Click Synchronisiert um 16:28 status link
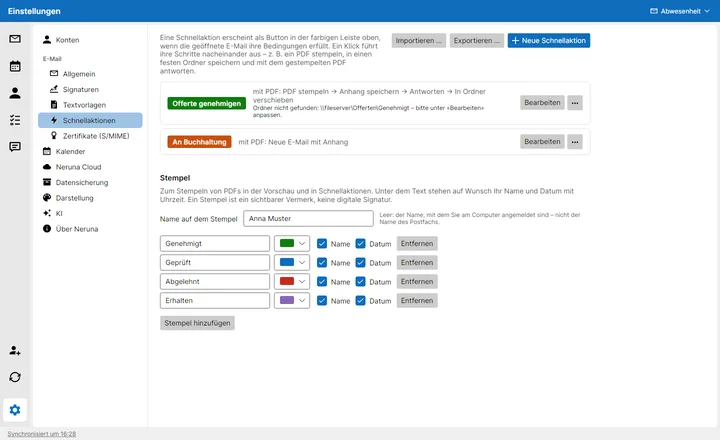 tap(42, 434)
